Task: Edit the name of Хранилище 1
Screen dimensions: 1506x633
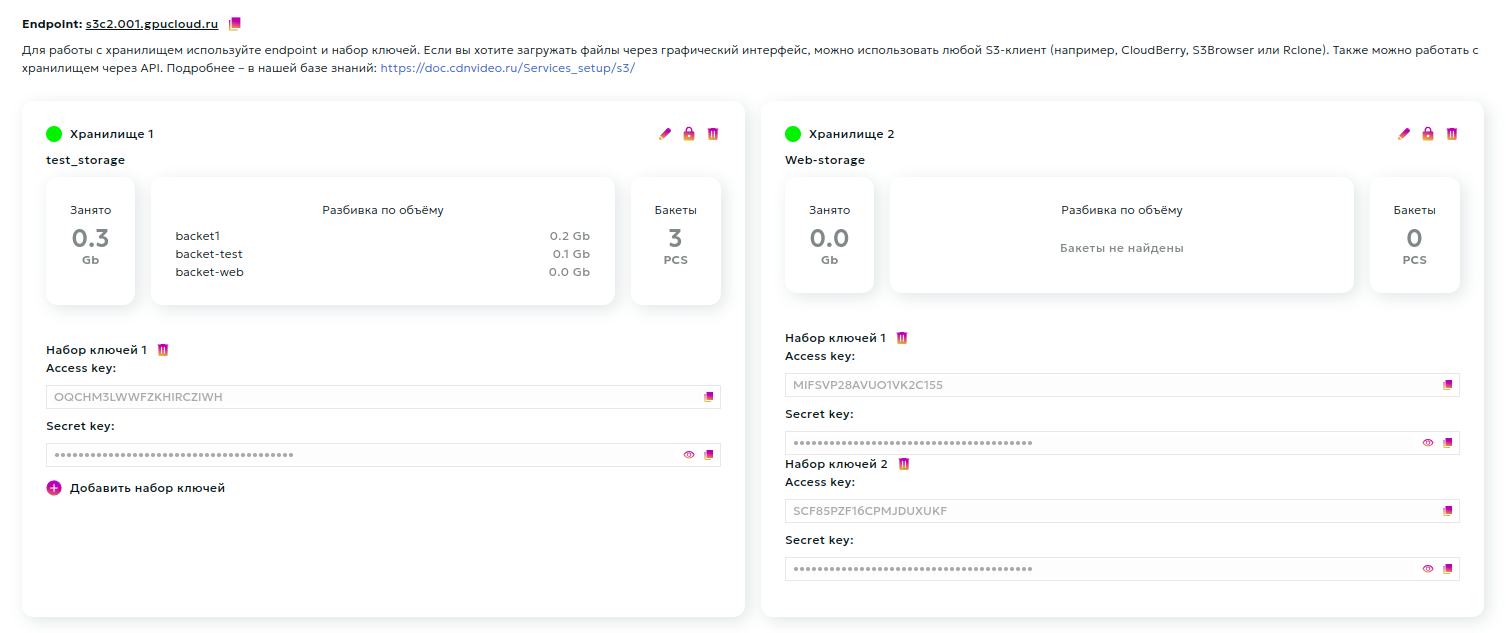Action: [664, 133]
